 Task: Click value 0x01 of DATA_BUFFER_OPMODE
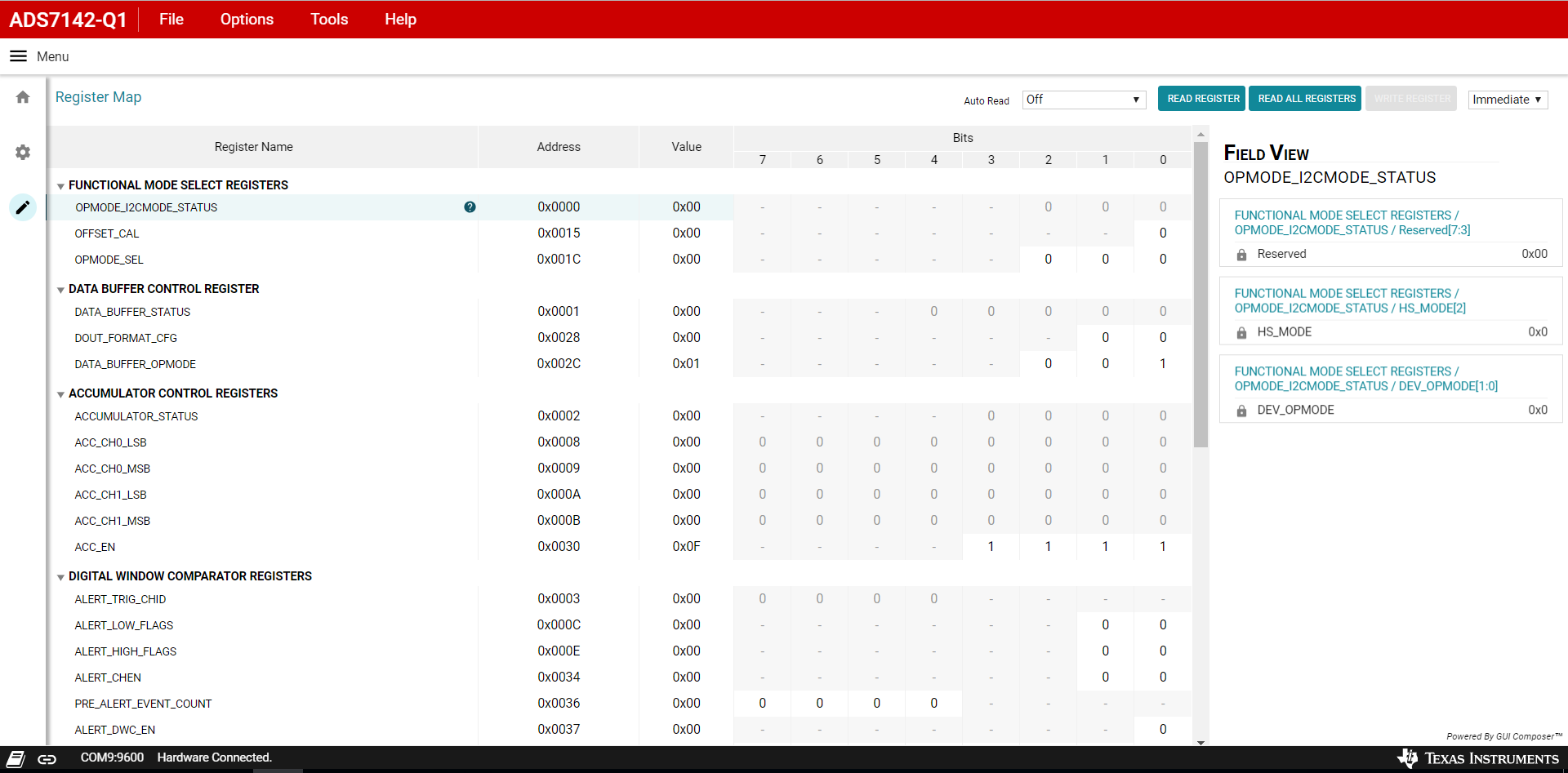686,364
